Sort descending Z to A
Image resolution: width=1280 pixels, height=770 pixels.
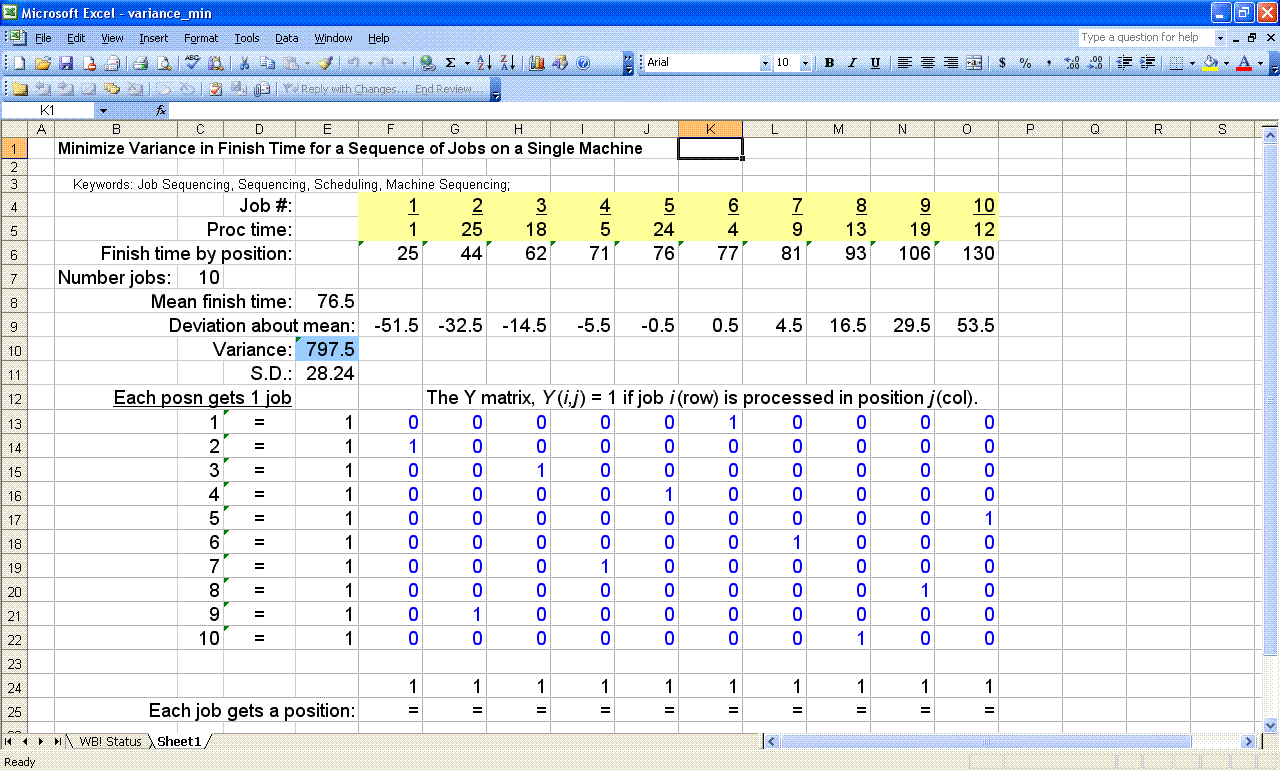pyautogui.click(x=508, y=63)
